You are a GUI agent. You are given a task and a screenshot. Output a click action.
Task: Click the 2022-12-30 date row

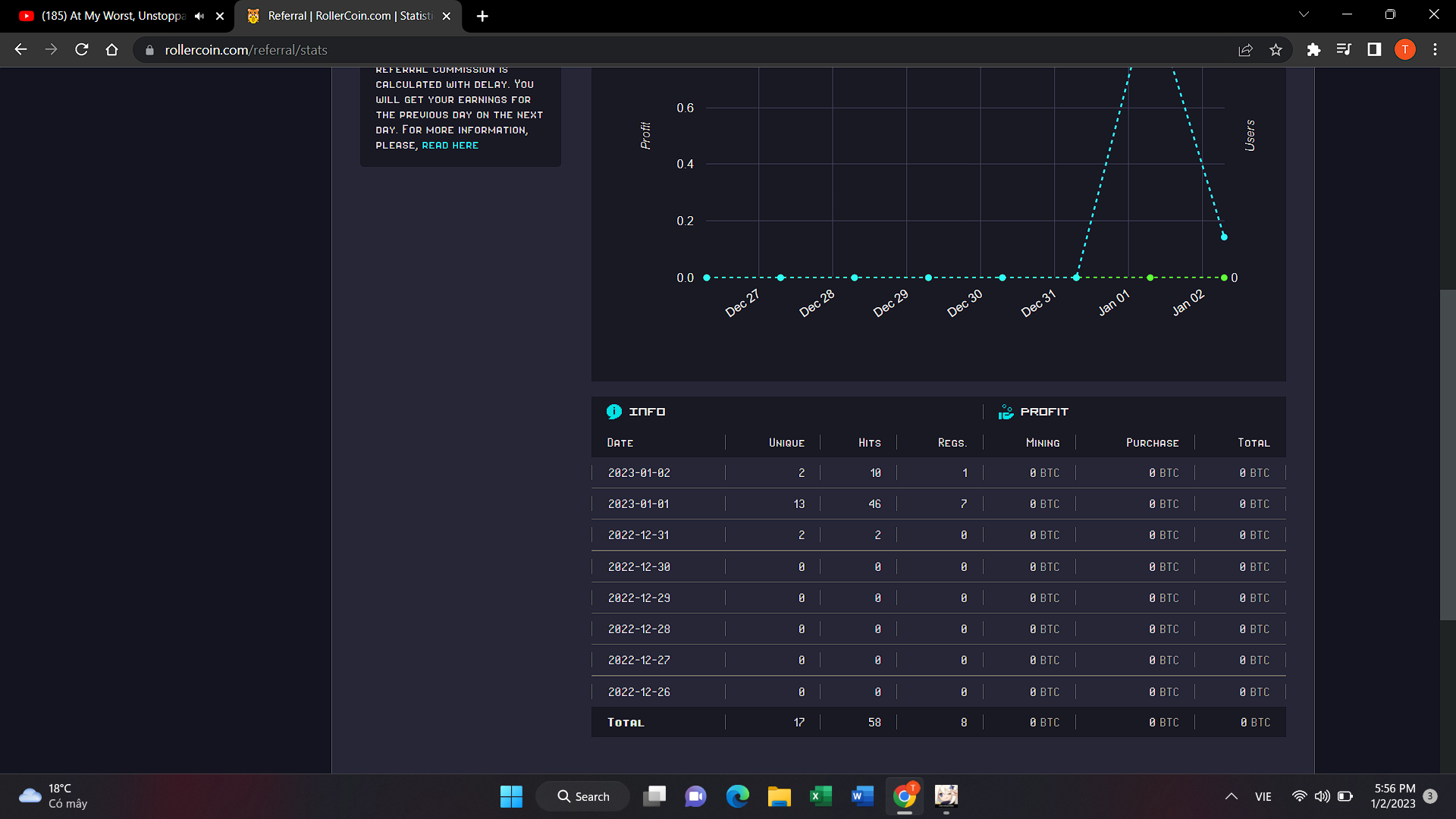pos(939,566)
